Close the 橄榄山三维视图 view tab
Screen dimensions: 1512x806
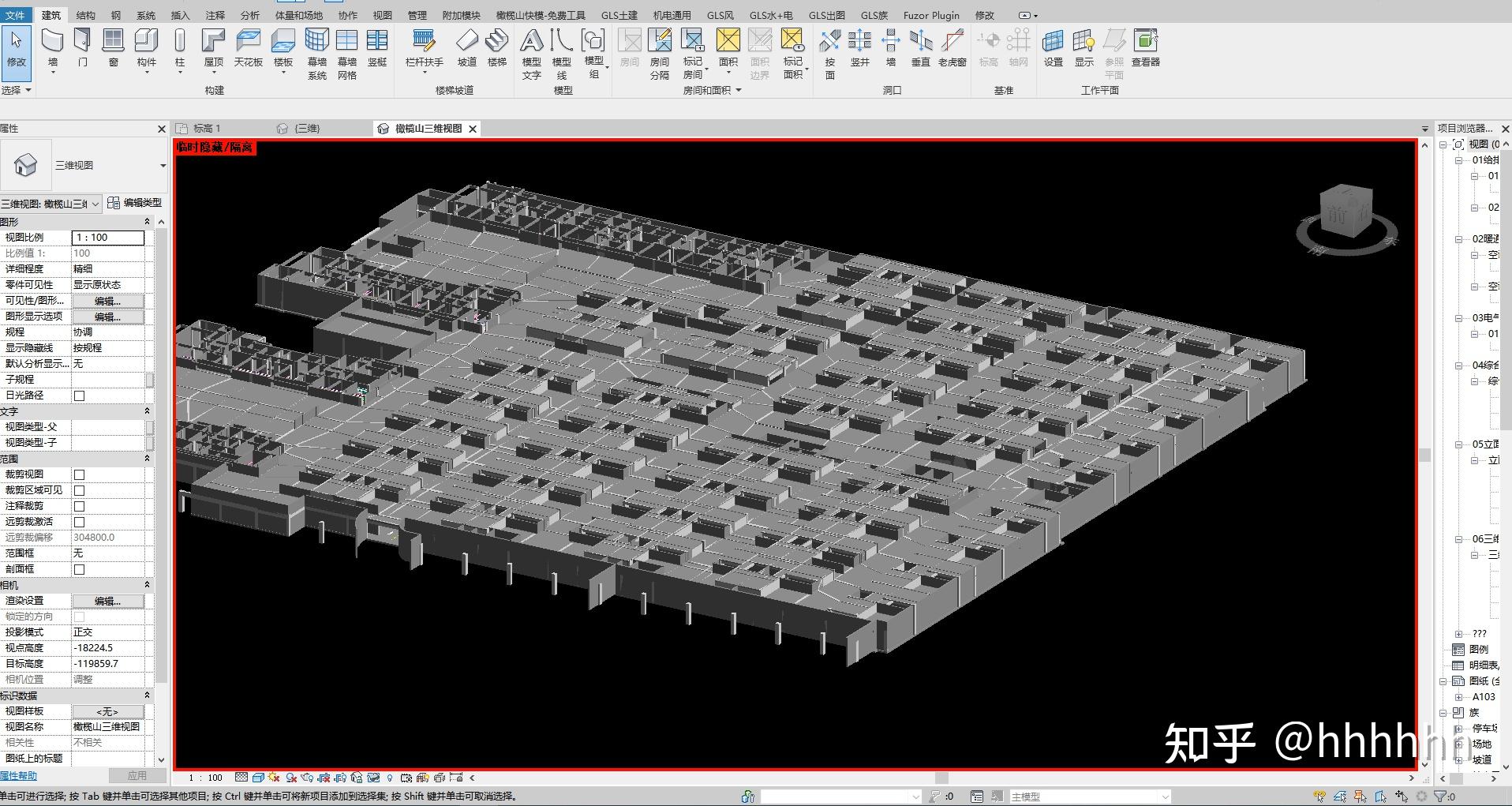tap(473, 129)
